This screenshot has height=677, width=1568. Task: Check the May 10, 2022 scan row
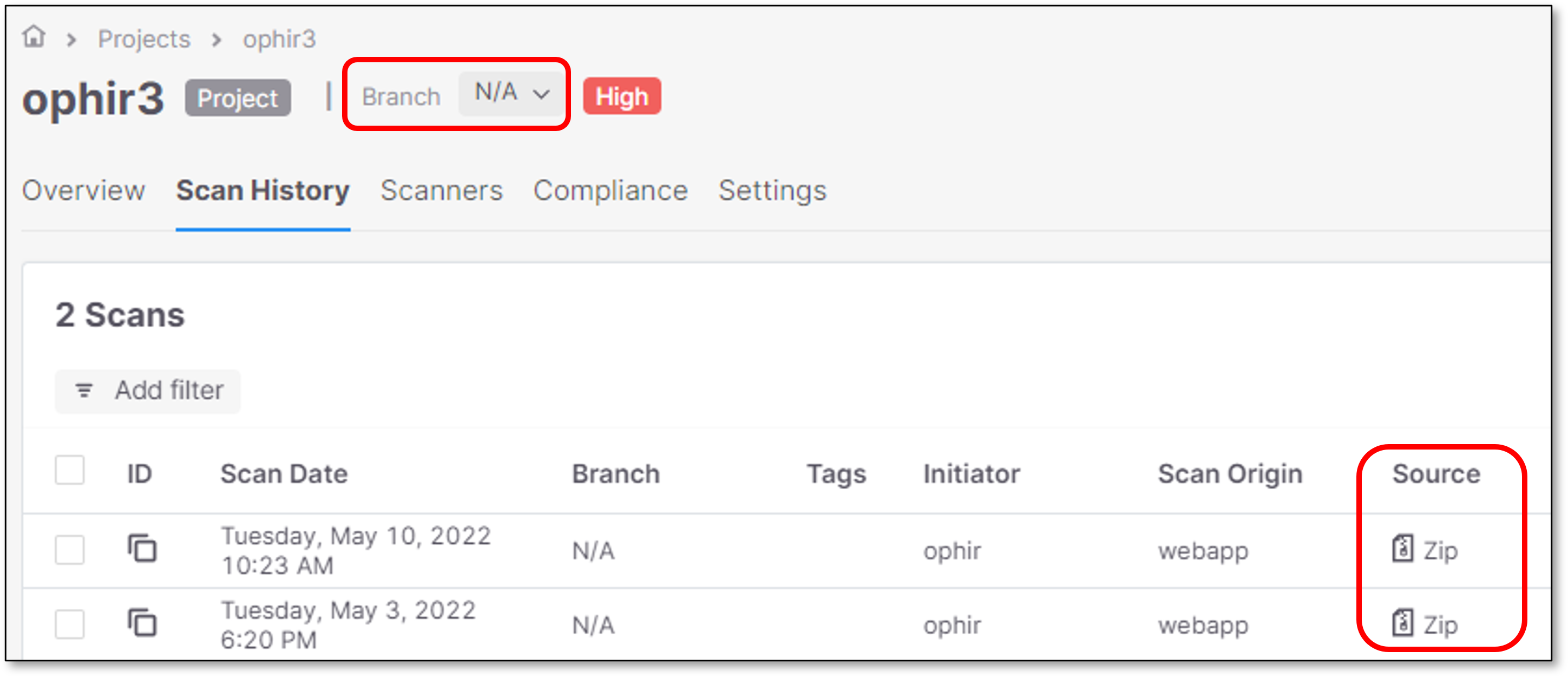(69, 550)
